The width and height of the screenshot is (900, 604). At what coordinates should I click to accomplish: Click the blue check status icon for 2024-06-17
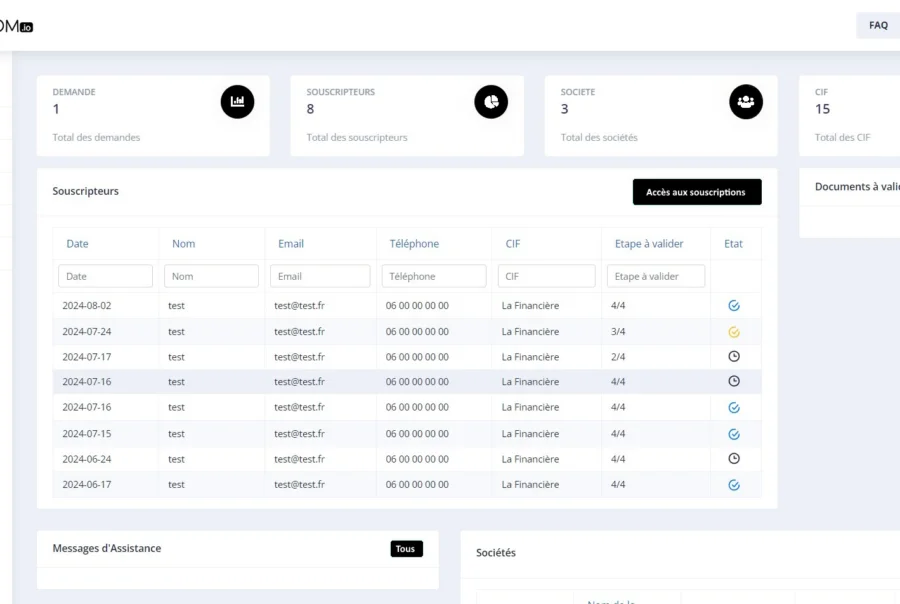(x=734, y=485)
